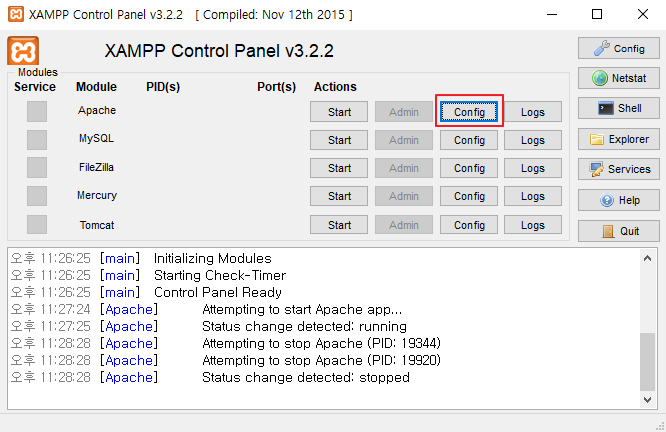View the Apache Logs

pos(533,112)
